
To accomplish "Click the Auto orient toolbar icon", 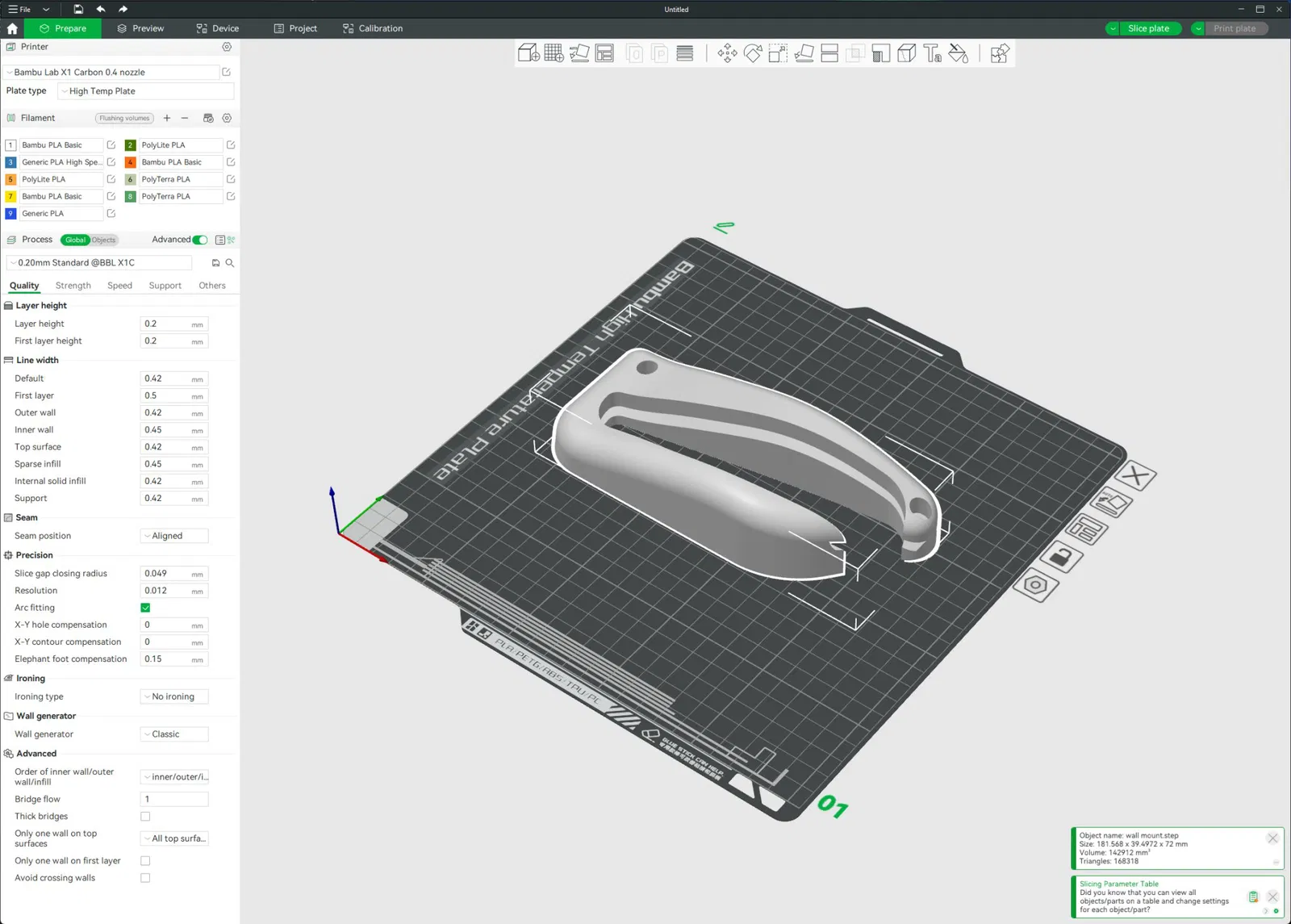I will [x=579, y=53].
